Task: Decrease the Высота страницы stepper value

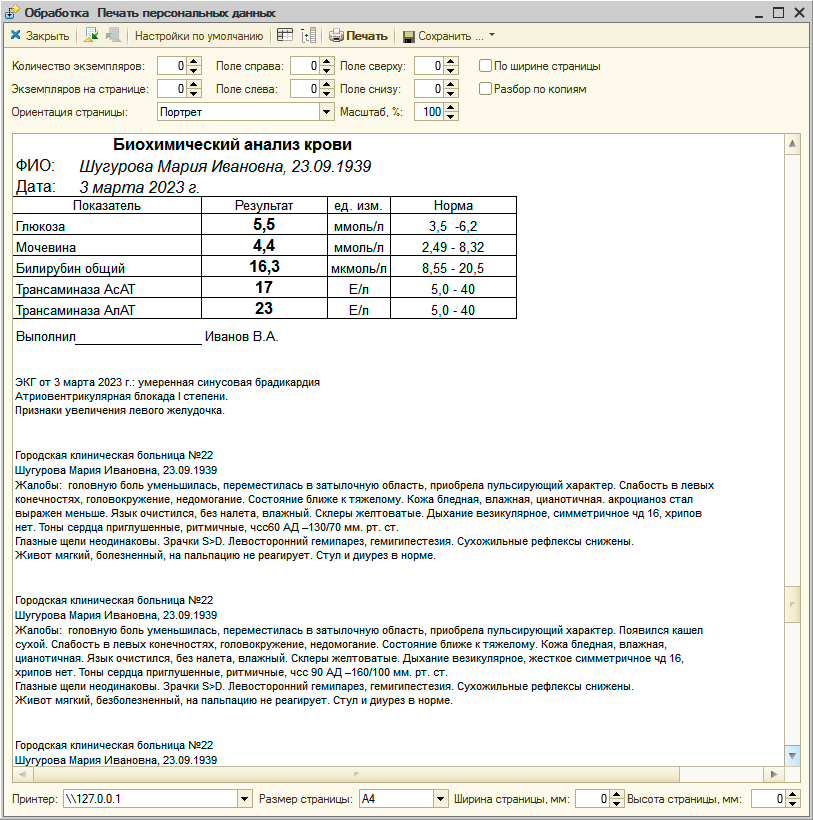Action: [x=795, y=803]
